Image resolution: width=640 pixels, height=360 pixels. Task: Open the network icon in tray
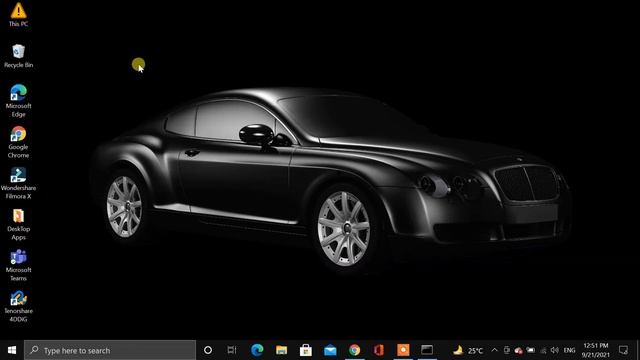click(543, 350)
